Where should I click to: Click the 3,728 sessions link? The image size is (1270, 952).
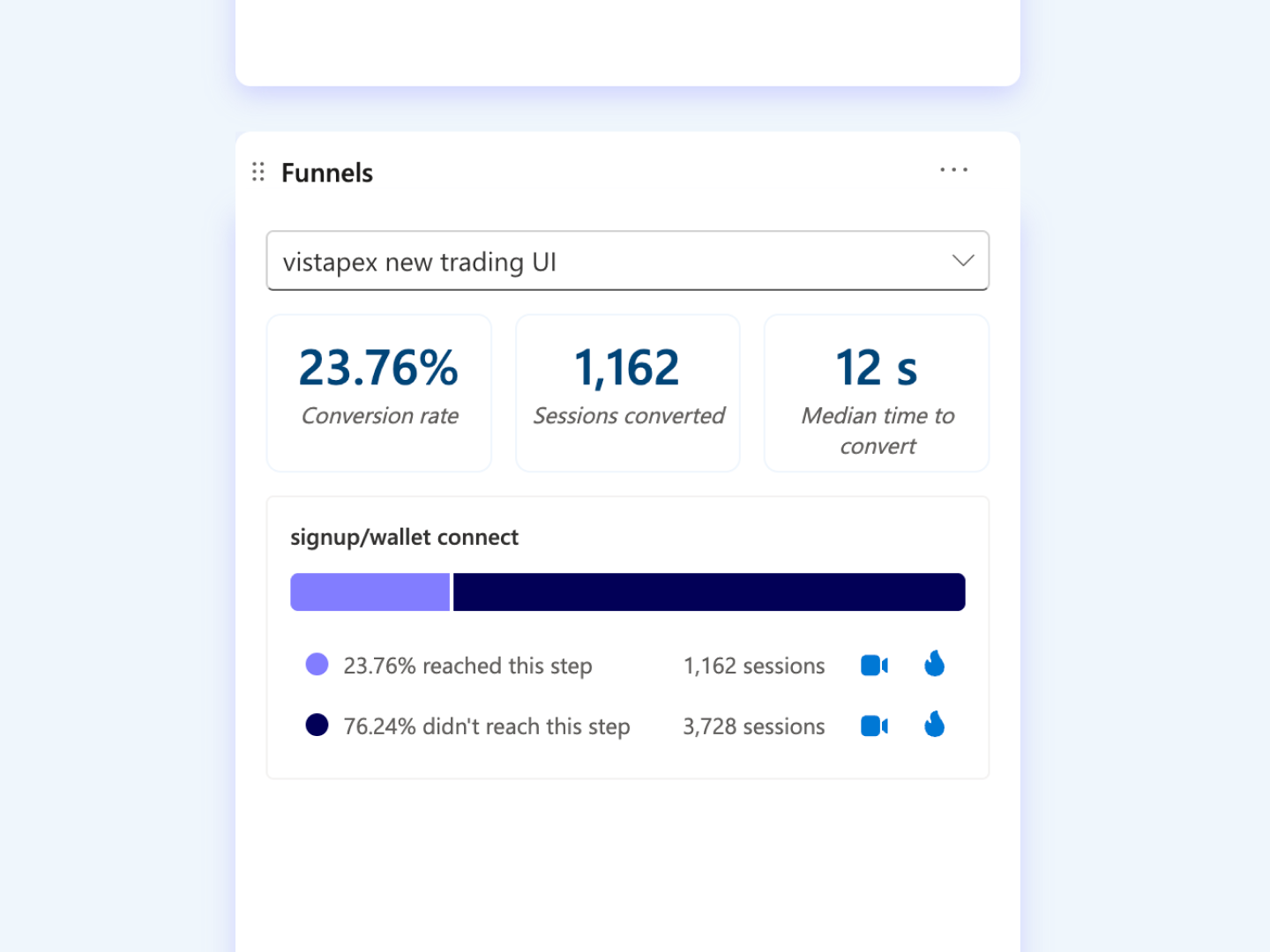pyautogui.click(x=754, y=727)
